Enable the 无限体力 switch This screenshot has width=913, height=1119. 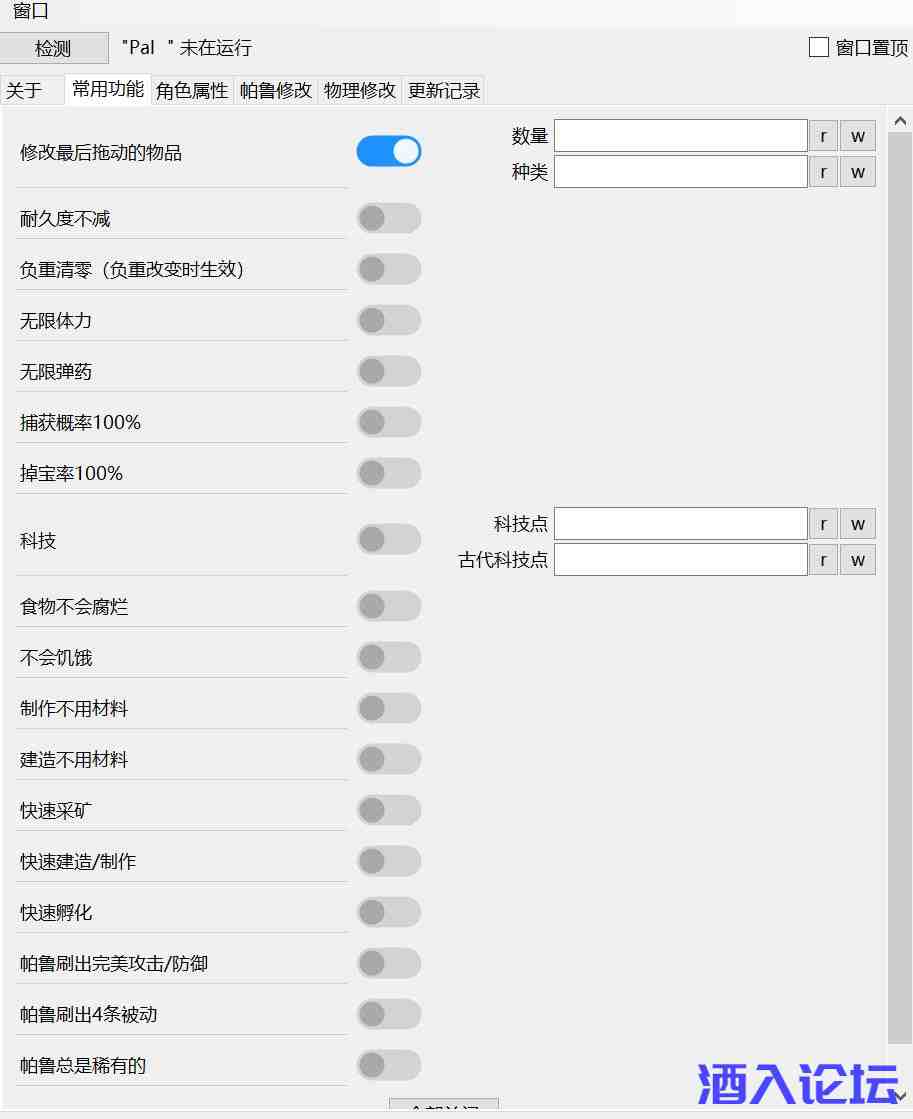coord(389,321)
